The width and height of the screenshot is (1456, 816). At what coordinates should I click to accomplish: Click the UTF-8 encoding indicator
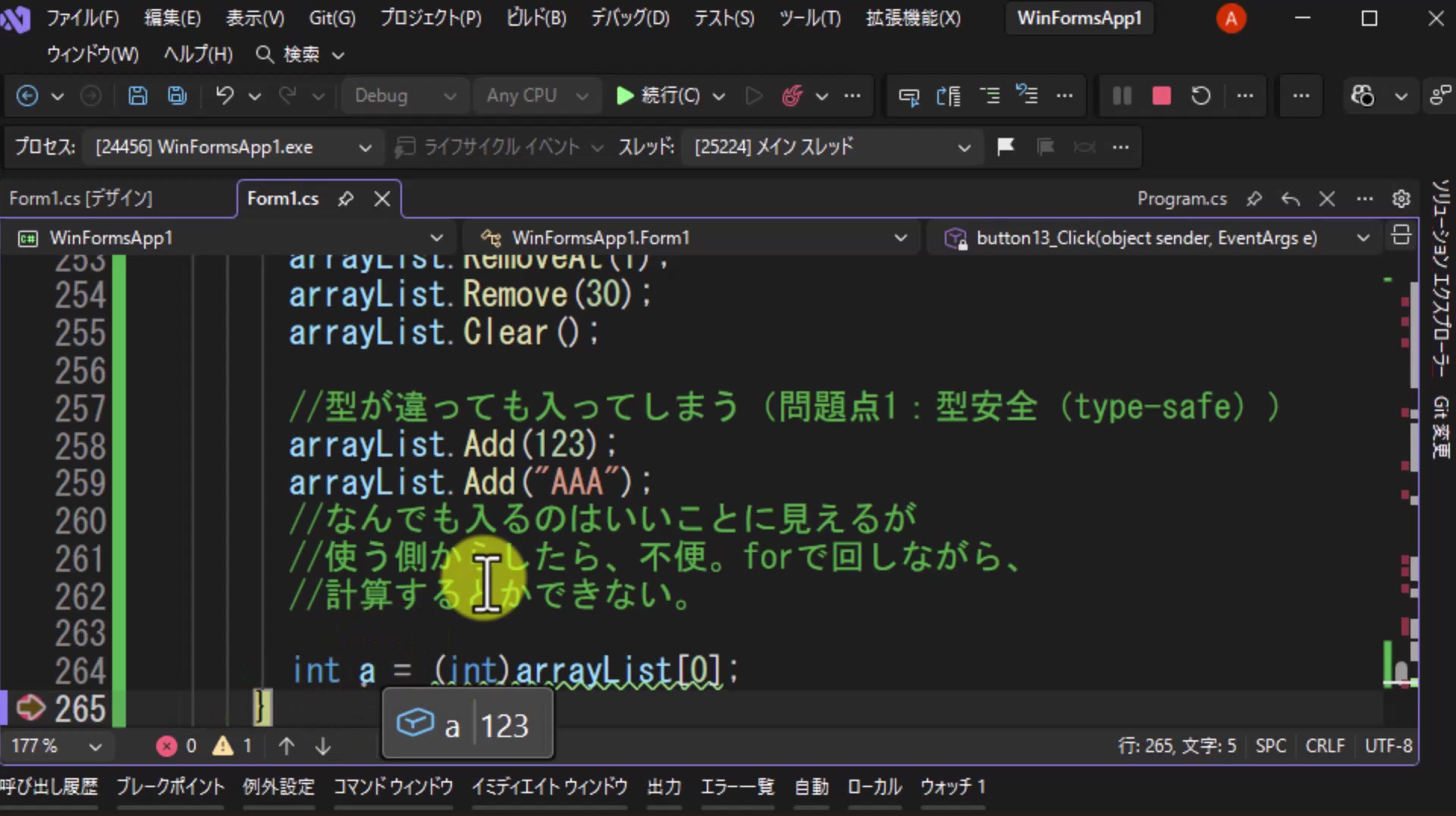tap(1389, 746)
